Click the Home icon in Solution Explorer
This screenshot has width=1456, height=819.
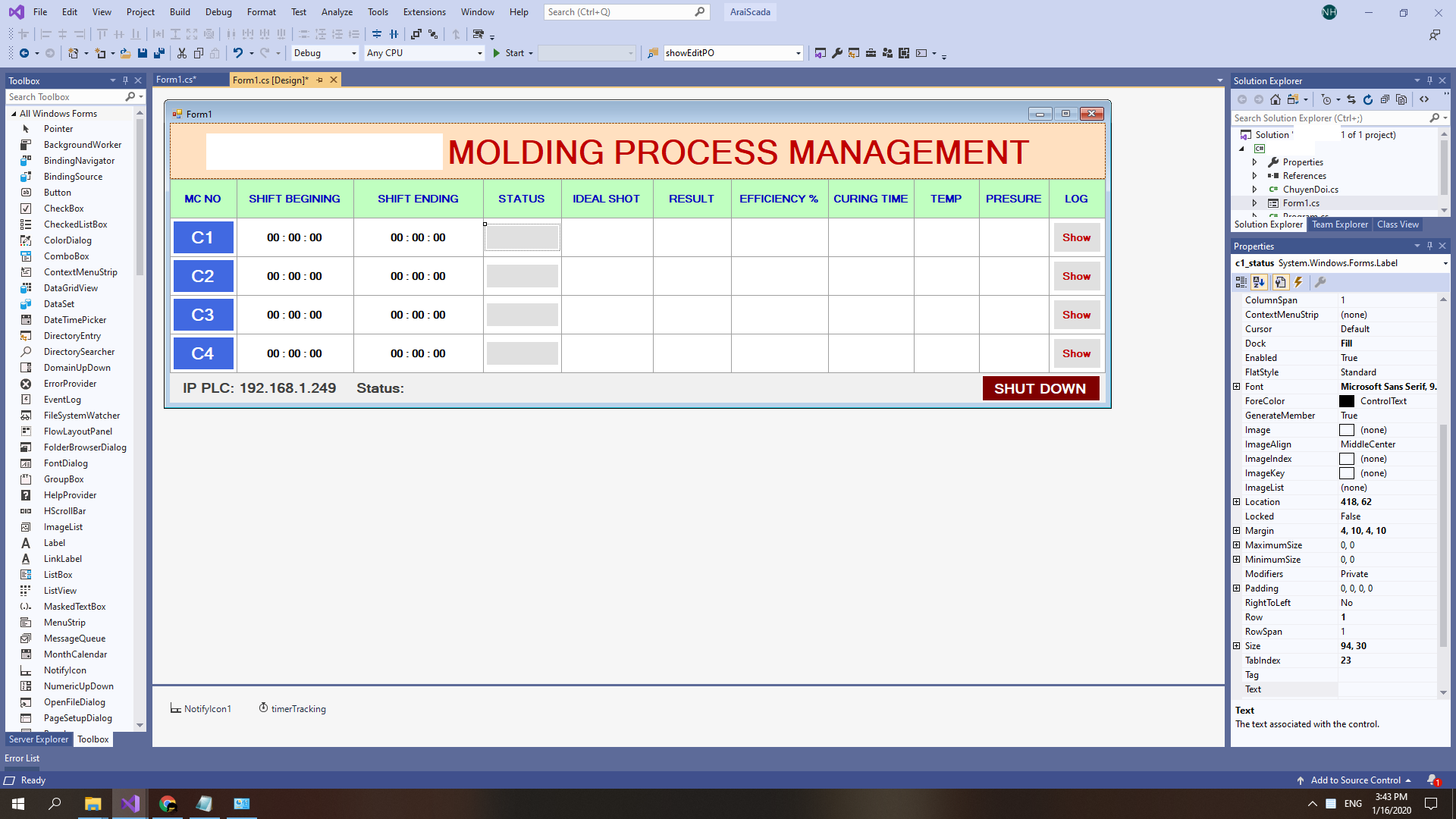click(x=1276, y=99)
